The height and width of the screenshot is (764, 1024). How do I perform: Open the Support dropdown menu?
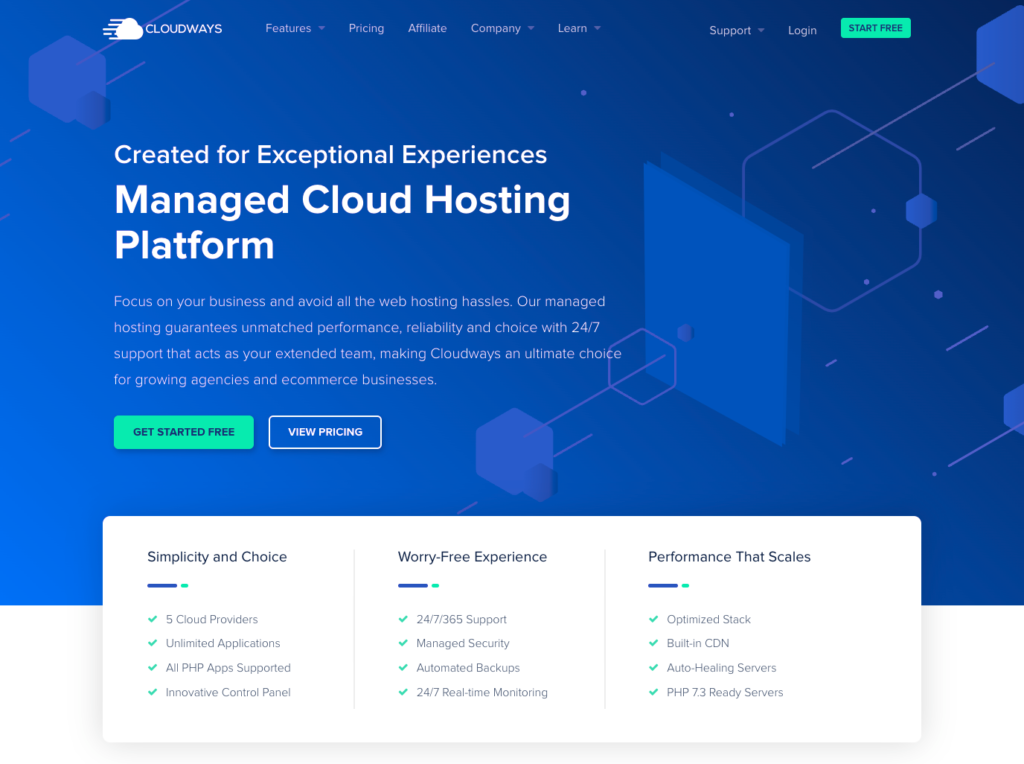(736, 30)
